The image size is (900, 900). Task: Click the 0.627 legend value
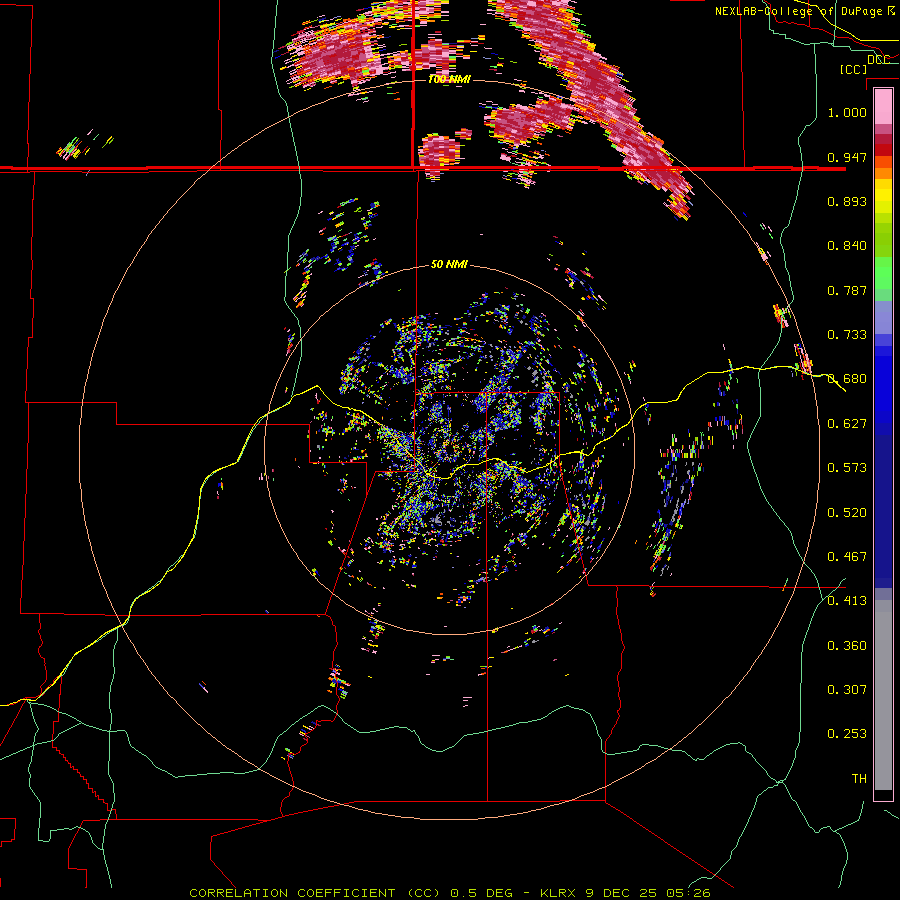point(847,423)
